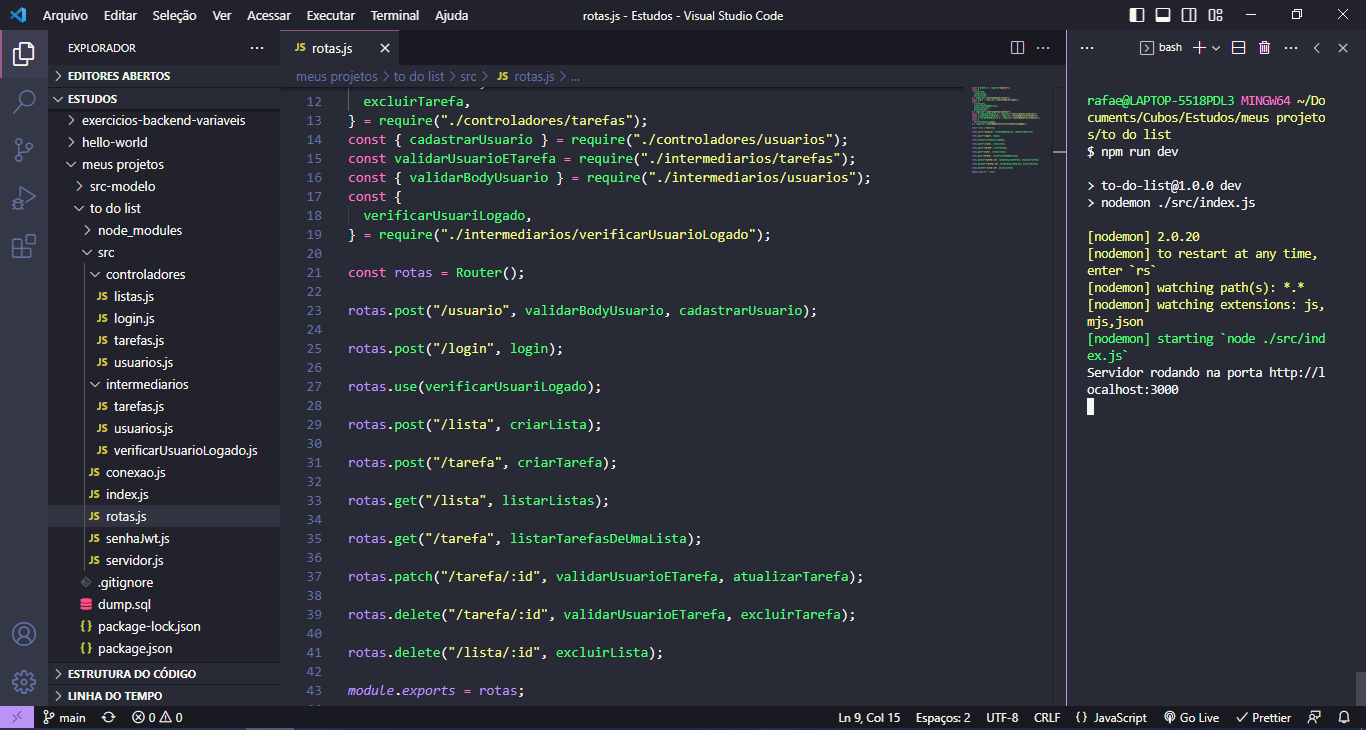The image size is (1366, 730).
Task: Split the terminal pane
Action: [x=1237, y=46]
